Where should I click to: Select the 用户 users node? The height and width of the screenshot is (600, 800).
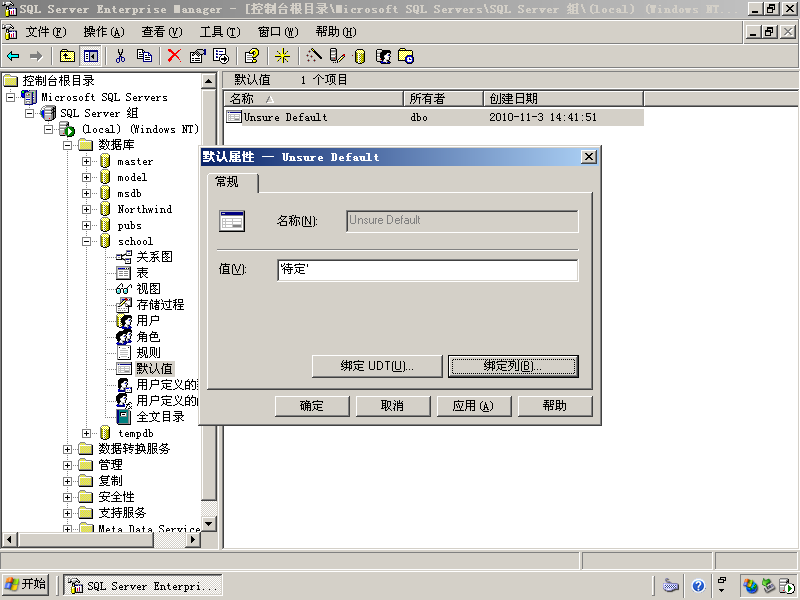pyautogui.click(x=148, y=320)
